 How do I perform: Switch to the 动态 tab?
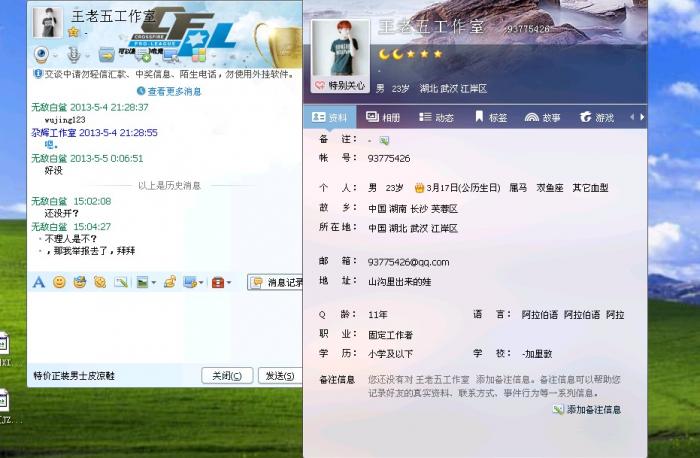pos(436,117)
